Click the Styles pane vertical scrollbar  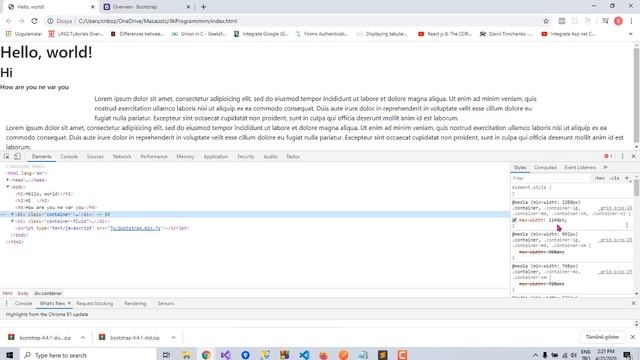coord(636,188)
